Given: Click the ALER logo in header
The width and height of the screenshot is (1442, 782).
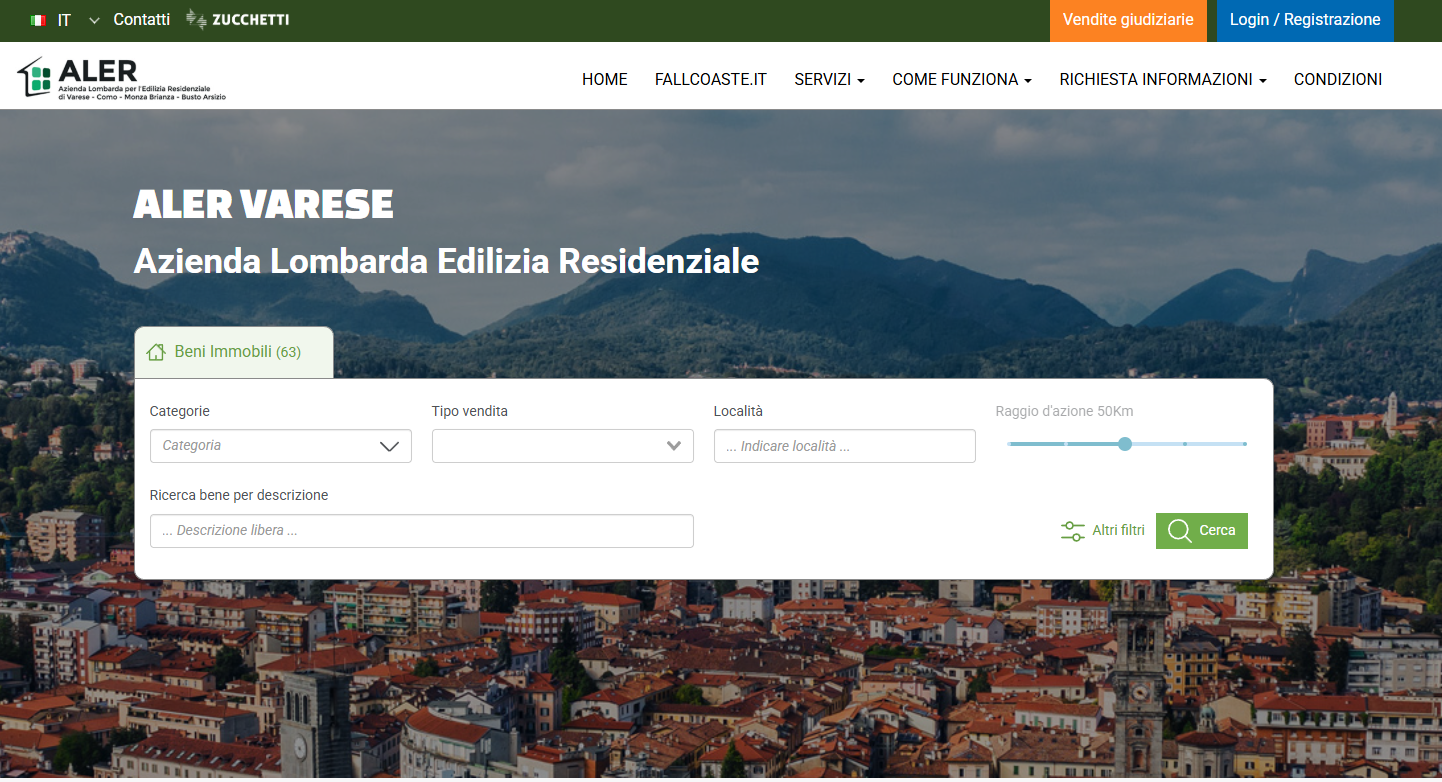Looking at the screenshot, I should coord(121,79).
